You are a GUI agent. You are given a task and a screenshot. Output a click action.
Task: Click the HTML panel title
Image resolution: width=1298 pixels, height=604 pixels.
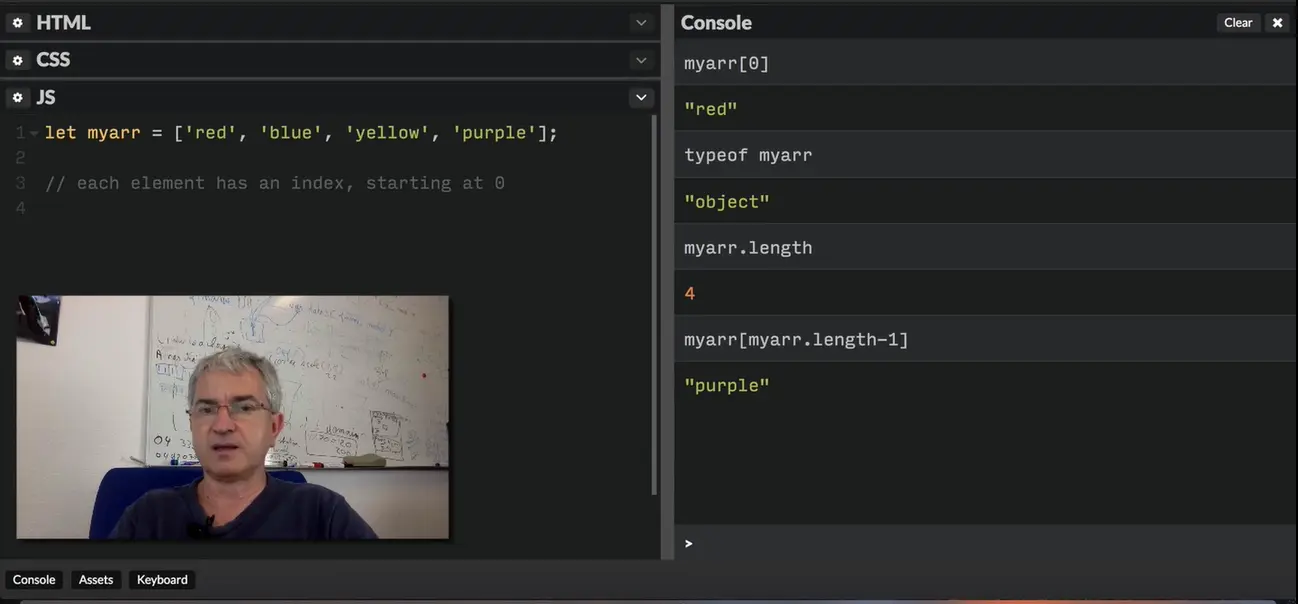pyautogui.click(x=63, y=22)
